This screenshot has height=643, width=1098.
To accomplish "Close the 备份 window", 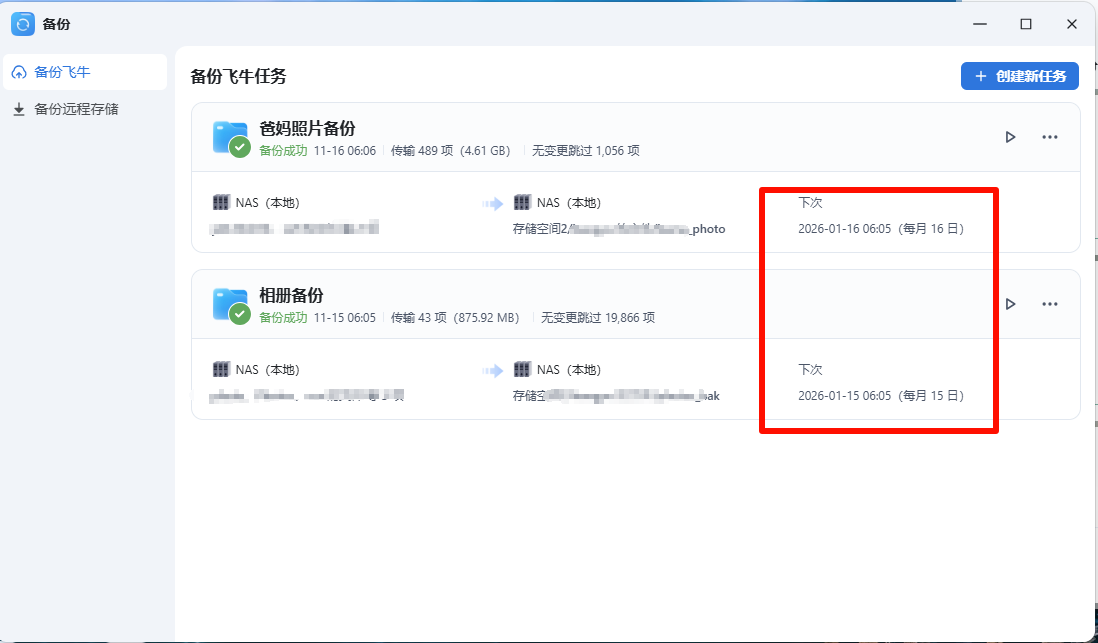I will (1071, 24).
